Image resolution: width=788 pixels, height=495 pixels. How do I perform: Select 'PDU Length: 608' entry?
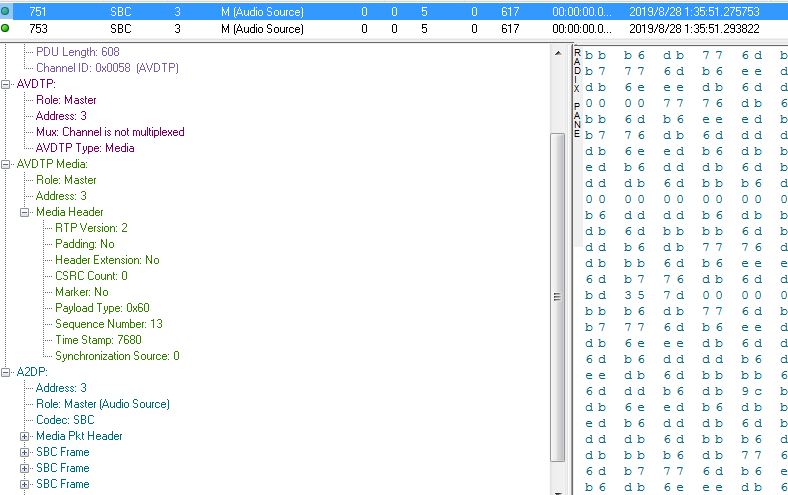(x=78, y=52)
